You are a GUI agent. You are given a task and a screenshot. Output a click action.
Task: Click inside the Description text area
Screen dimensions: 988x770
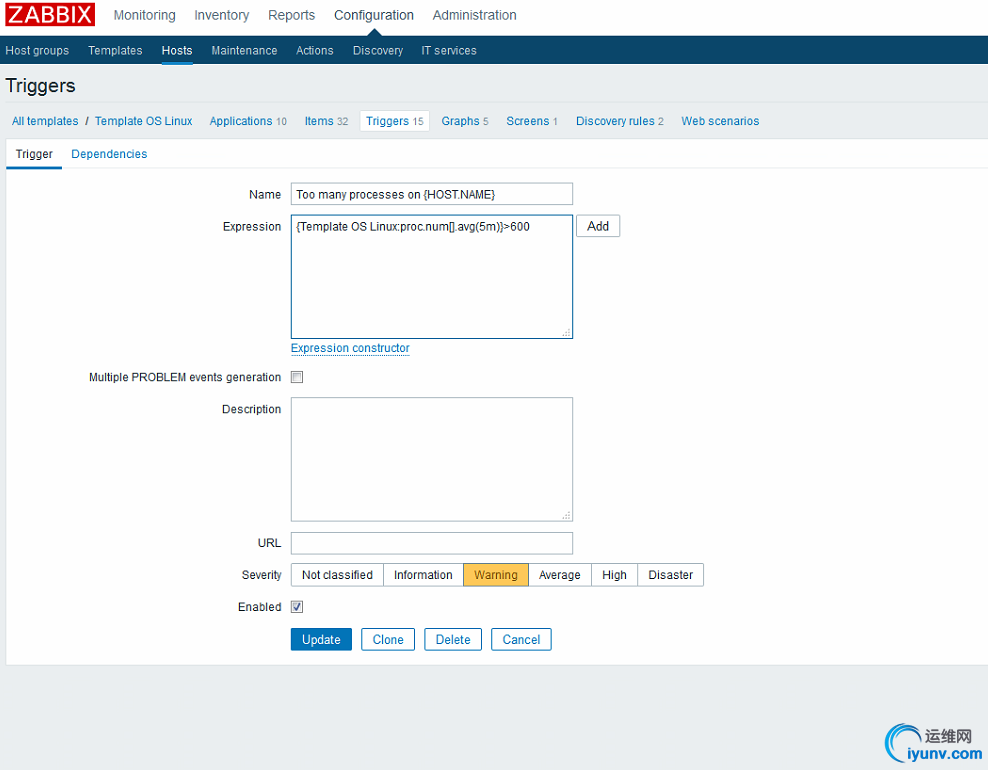(432, 459)
